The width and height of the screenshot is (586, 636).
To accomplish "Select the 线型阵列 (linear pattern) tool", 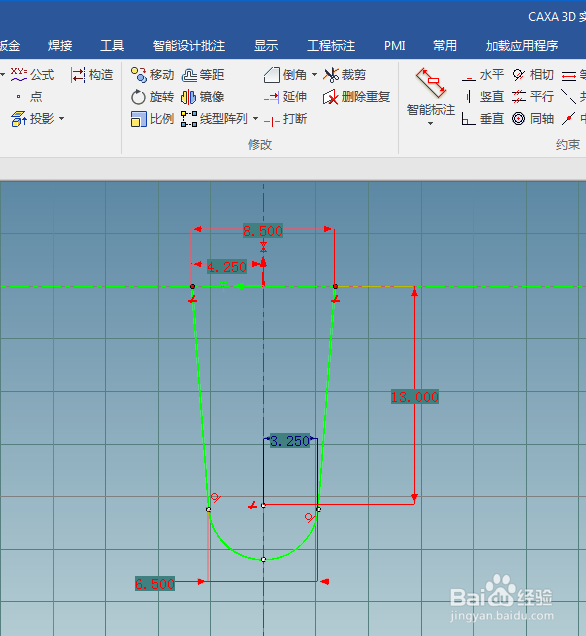I will (x=215, y=118).
